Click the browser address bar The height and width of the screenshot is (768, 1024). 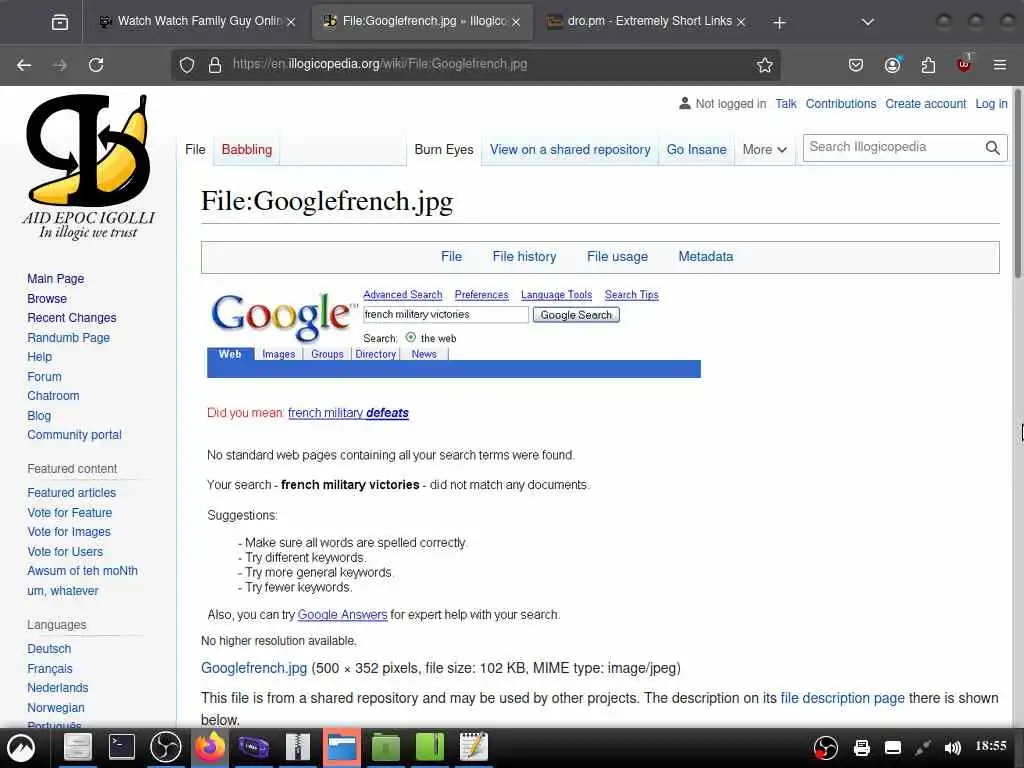point(475,65)
